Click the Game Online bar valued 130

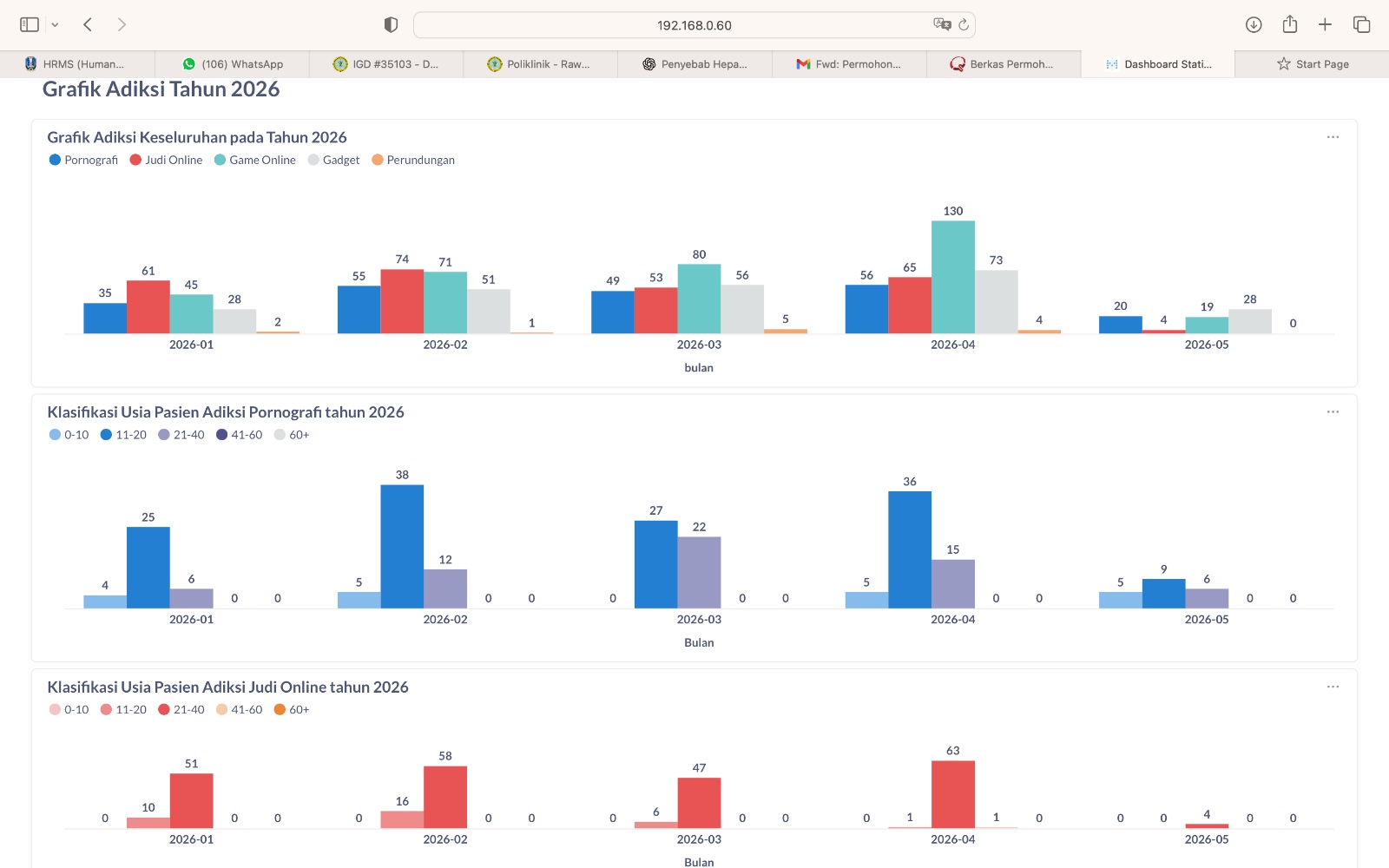pos(953,277)
